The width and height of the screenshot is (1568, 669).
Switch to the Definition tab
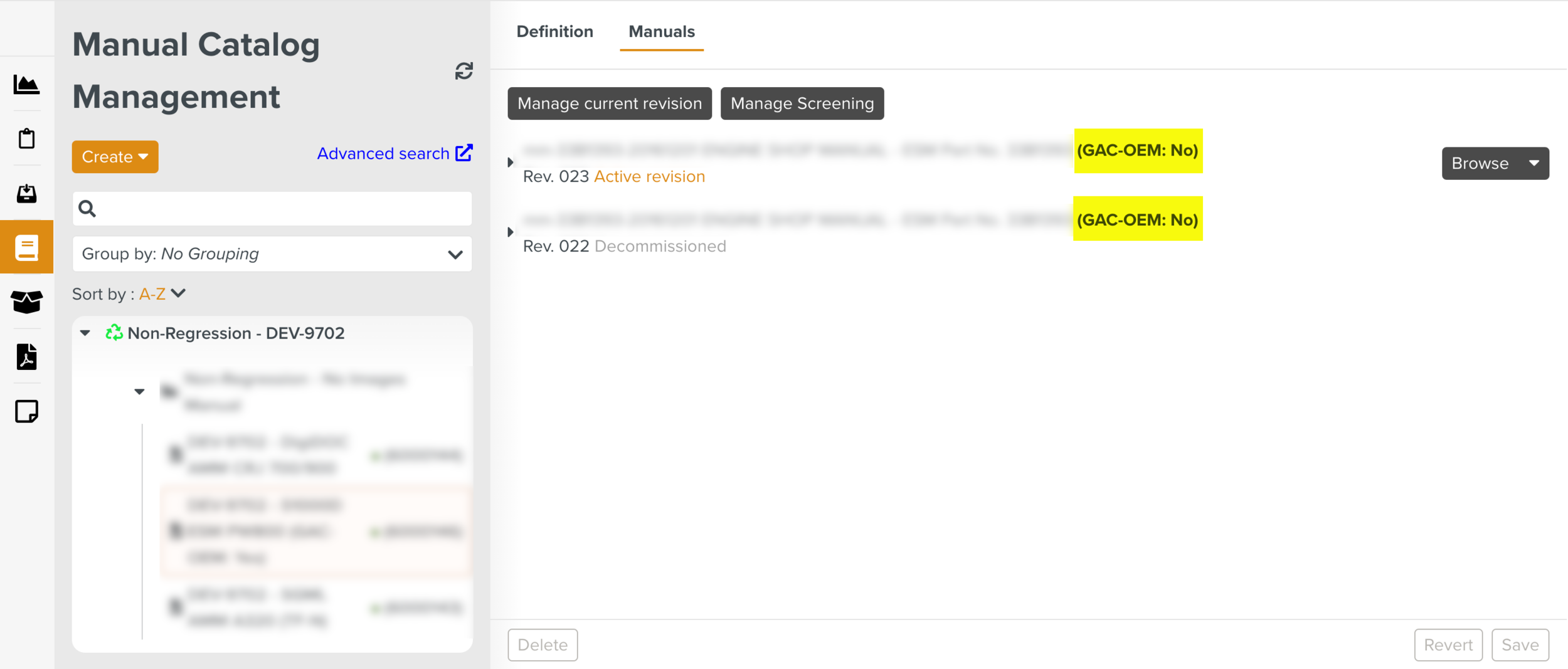point(554,31)
